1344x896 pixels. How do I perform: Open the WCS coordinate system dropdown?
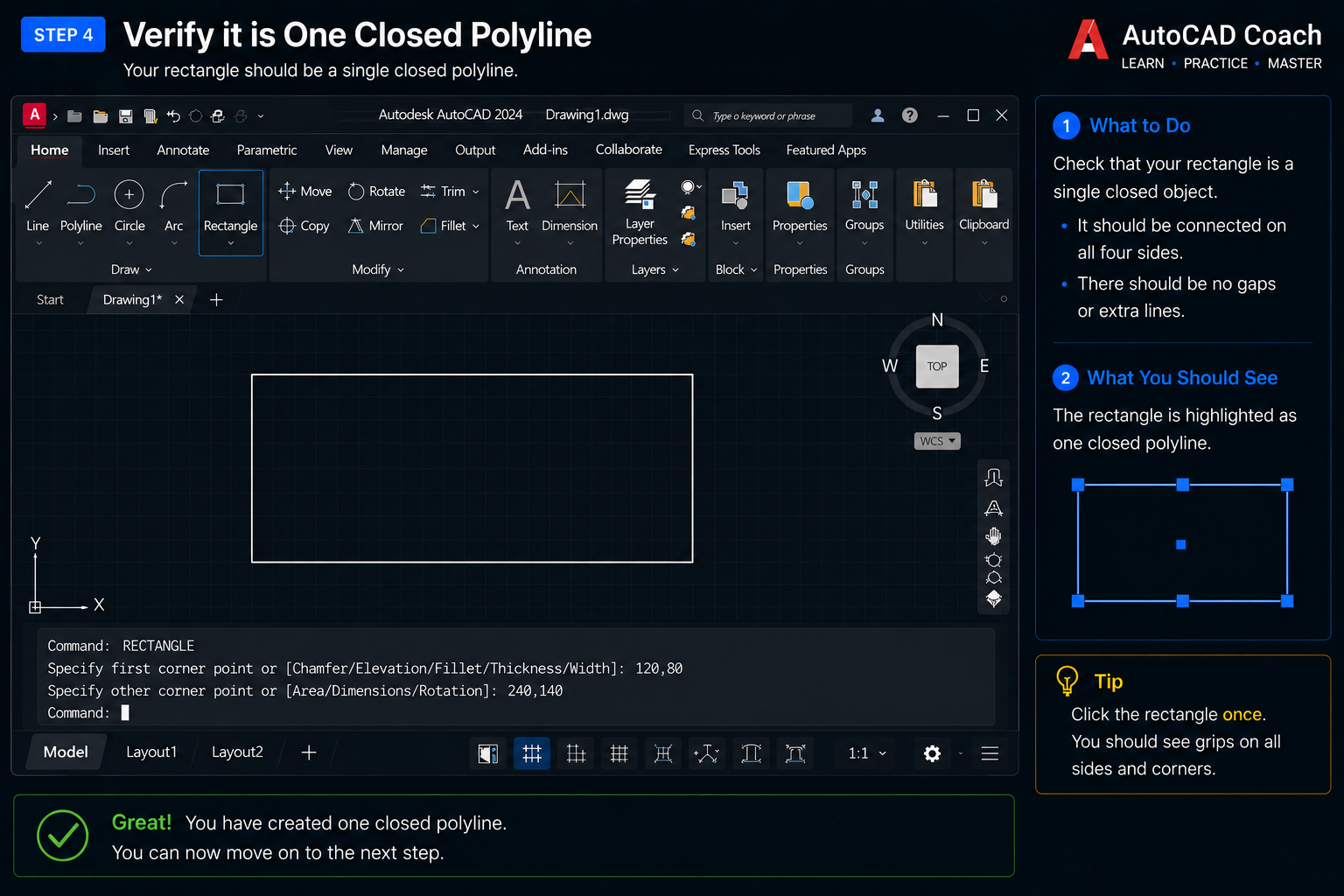(x=937, y=441)
